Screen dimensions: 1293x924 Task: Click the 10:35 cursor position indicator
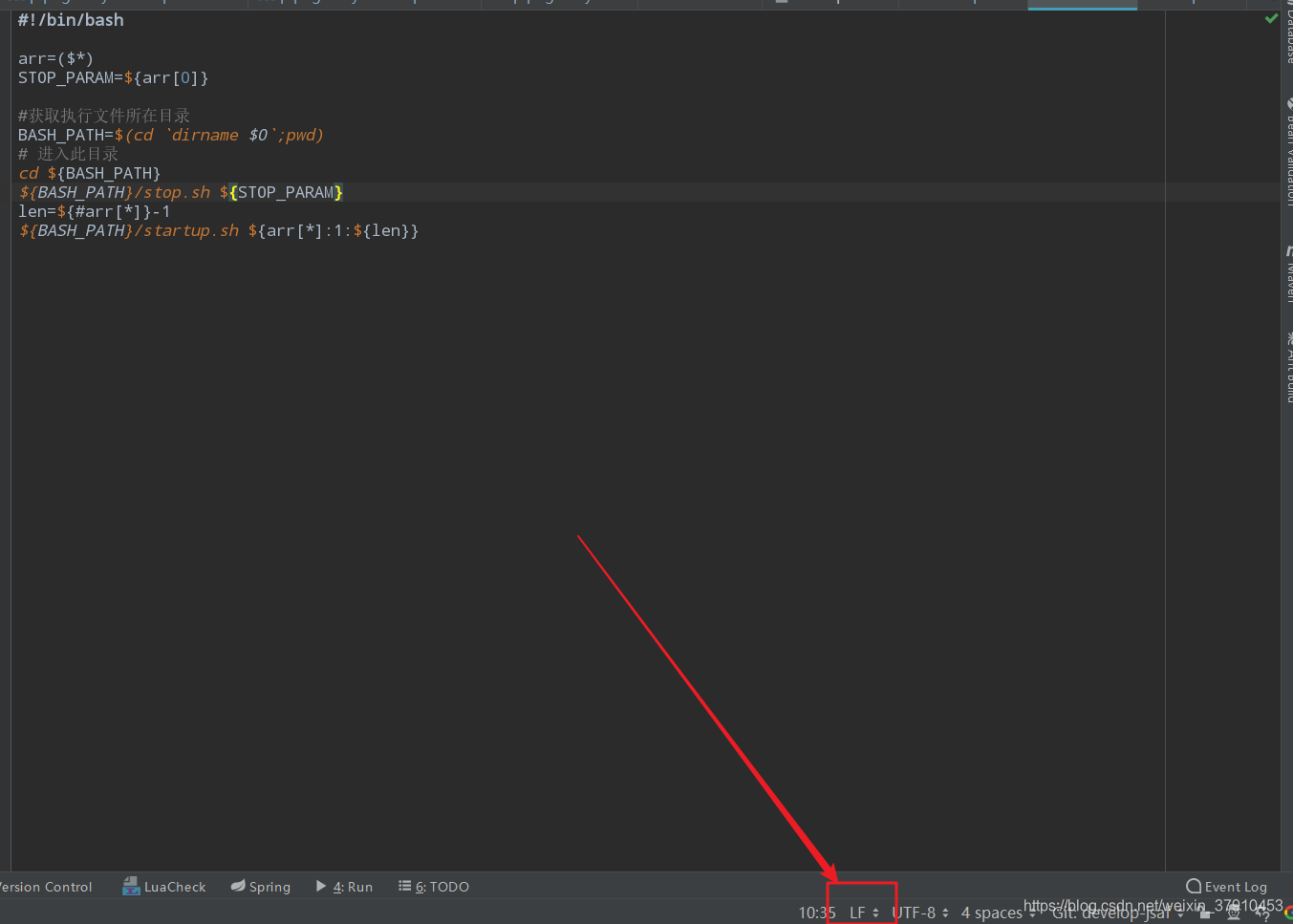pyautogui.click(x=817, y=913)
